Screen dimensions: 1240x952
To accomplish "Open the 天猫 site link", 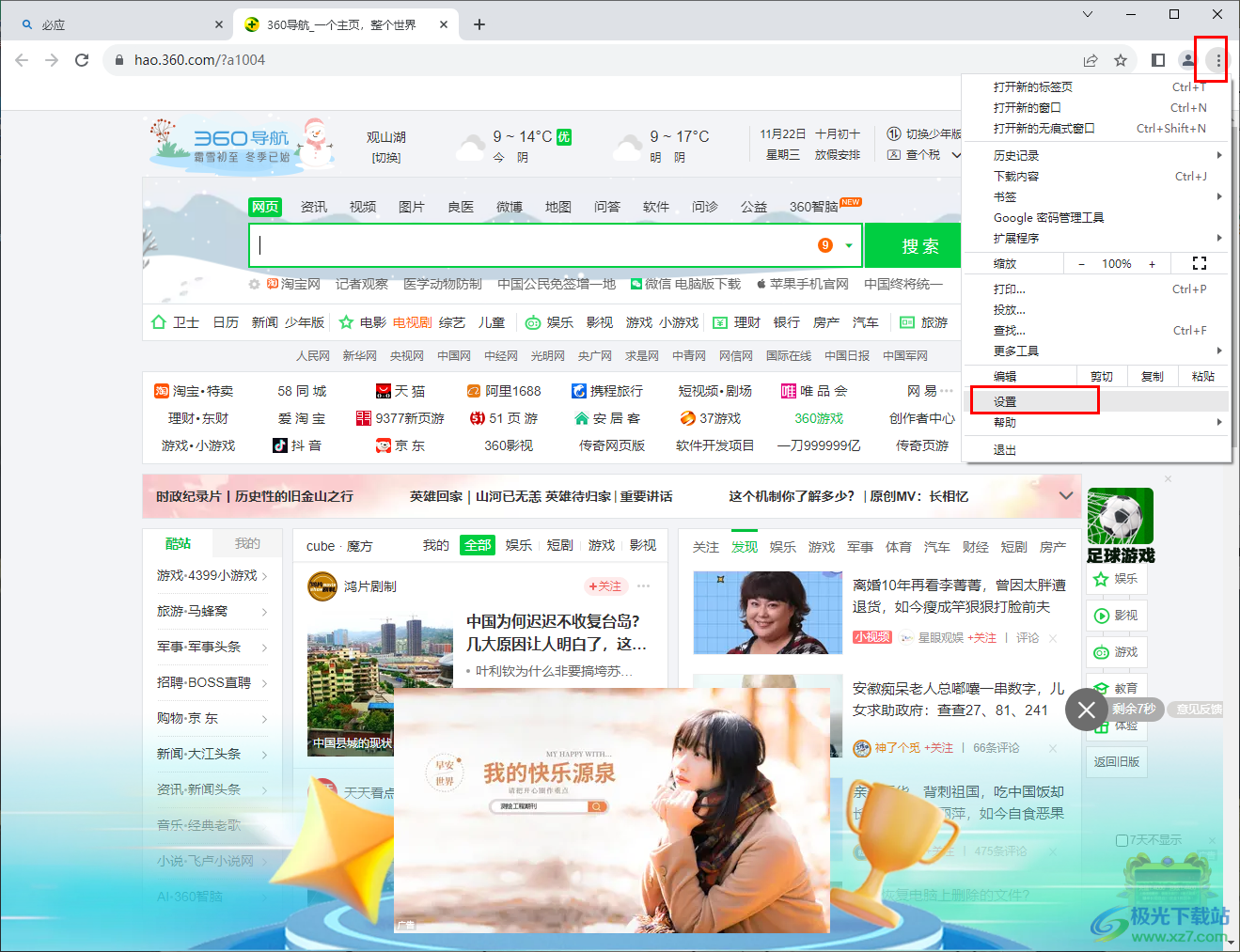I will pos(400,391).
